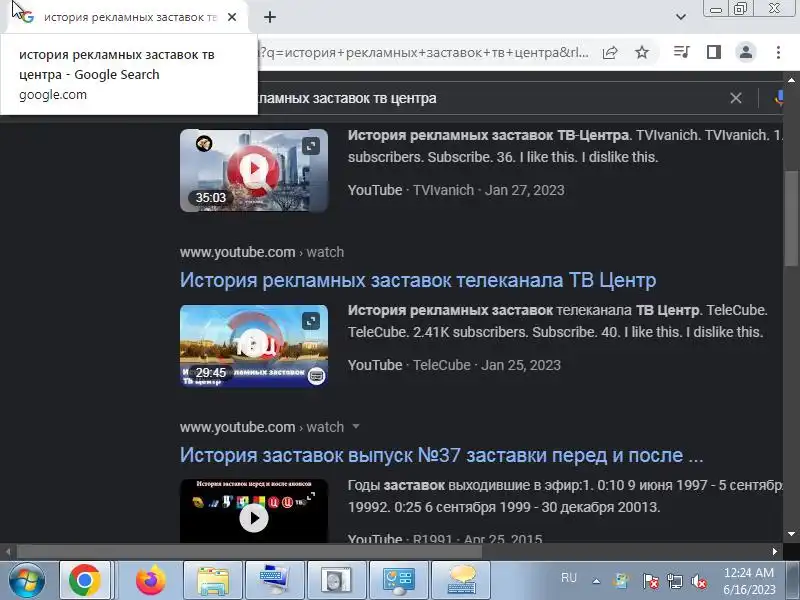Click the Action Center flag tray icon
Viewport: 800px width, 600px height.
[x=651, y=581]
